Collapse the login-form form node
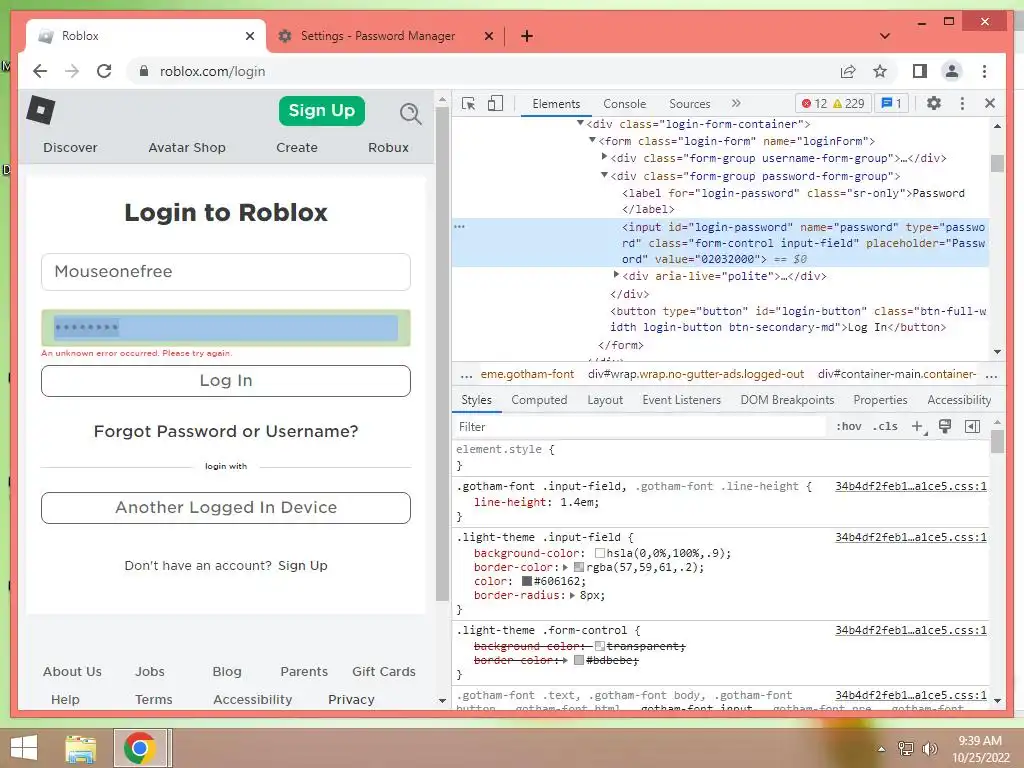1024x768 pixels. click(x=592, y=140)
